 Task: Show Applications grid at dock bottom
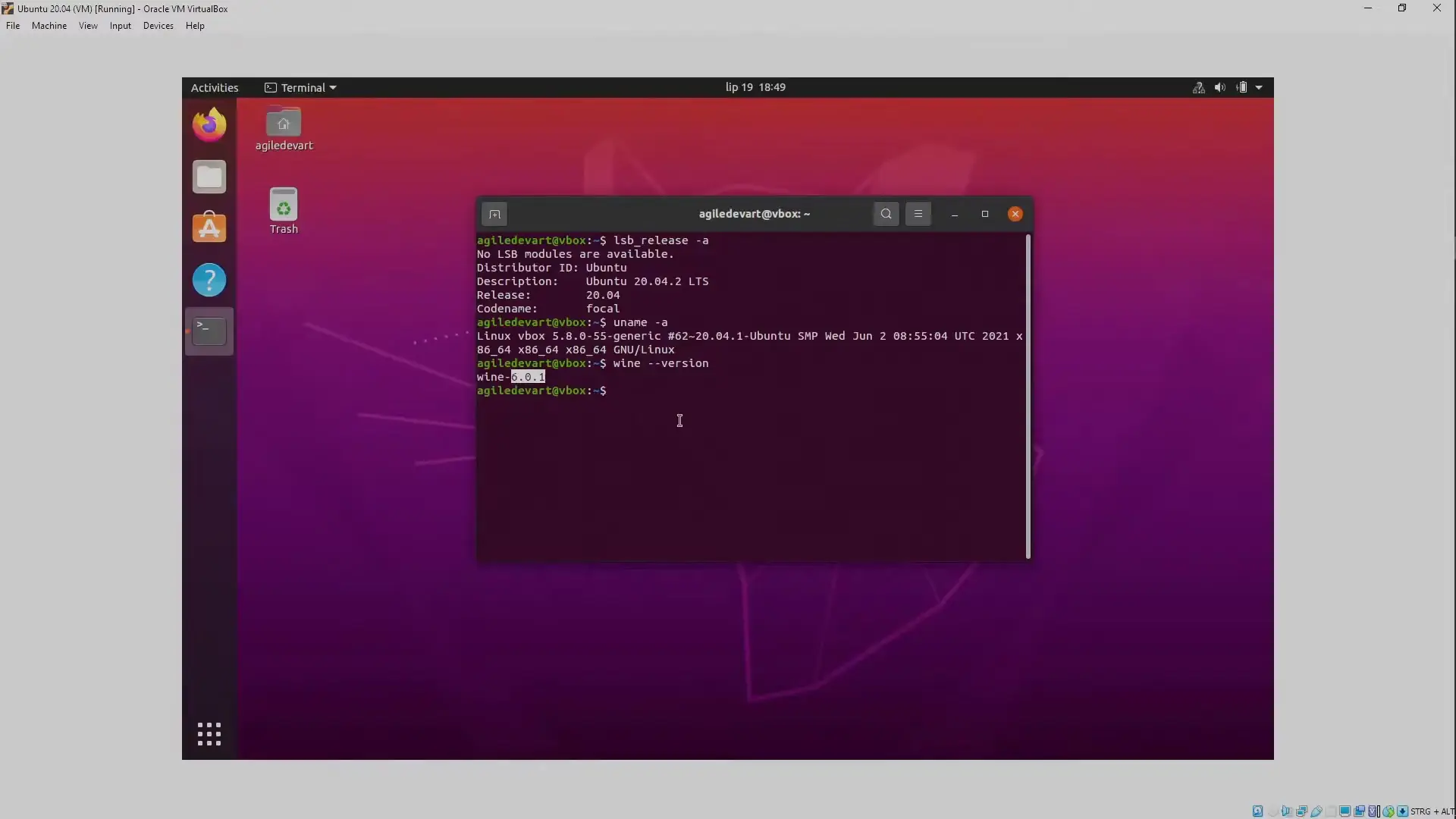coord(209,733)
